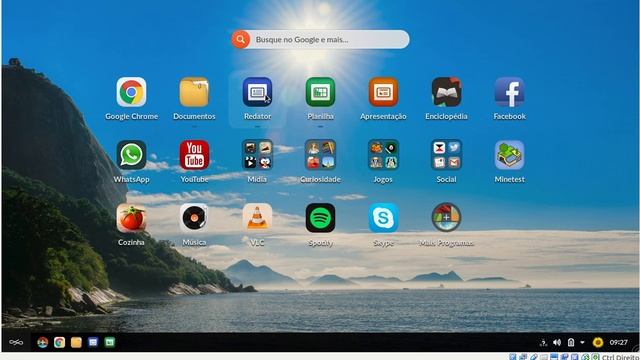Open the user avatar menu in taskbar
The image size is (640, 360).
point(598,342)
